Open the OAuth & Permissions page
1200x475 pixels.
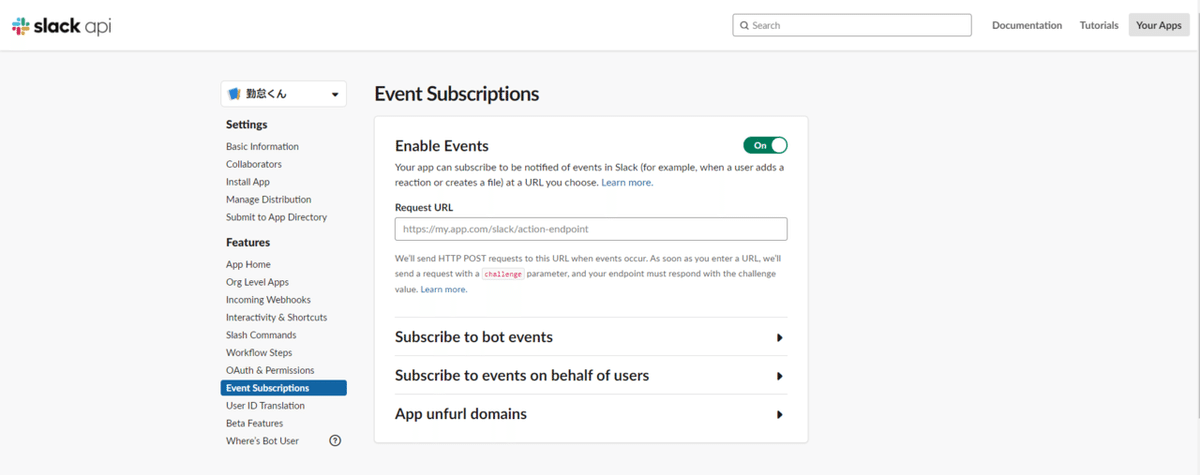[270, 370]
